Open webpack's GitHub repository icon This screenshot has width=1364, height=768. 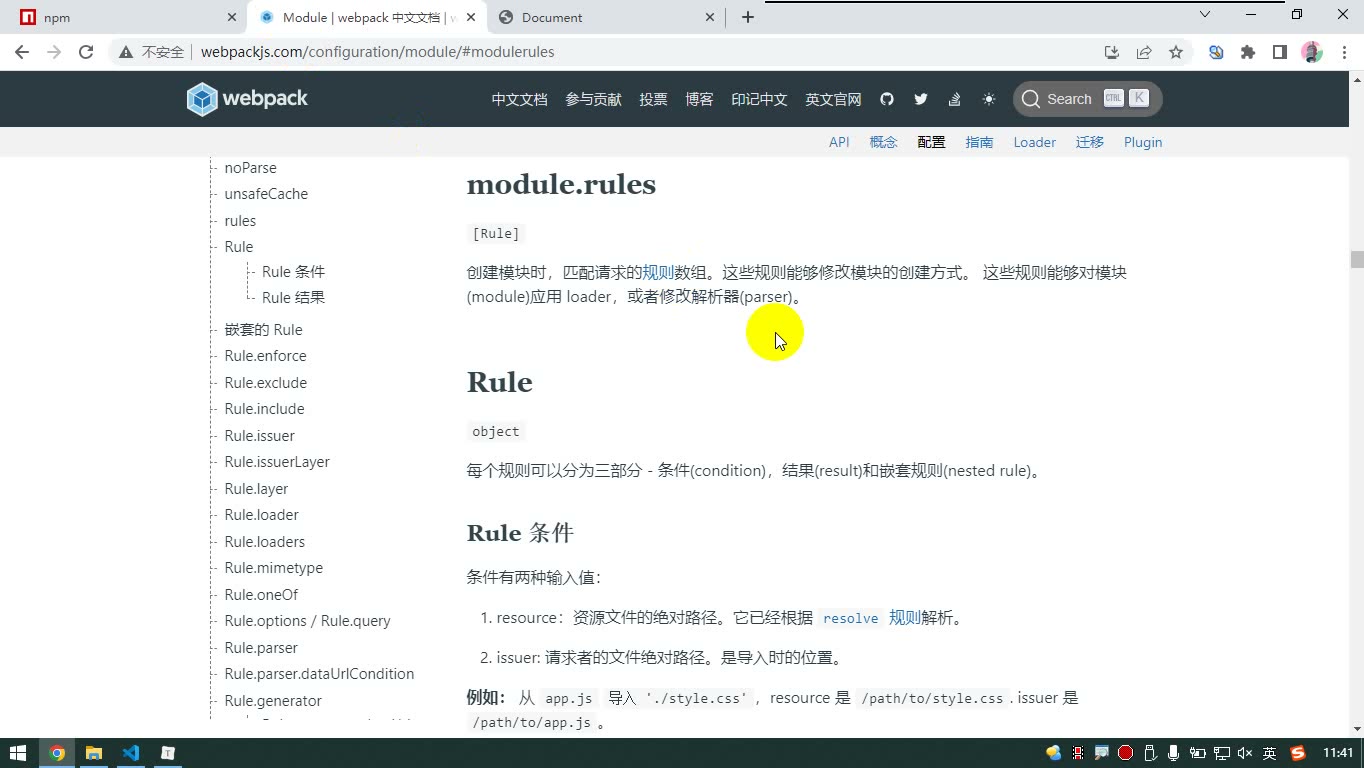click(887, 99)
